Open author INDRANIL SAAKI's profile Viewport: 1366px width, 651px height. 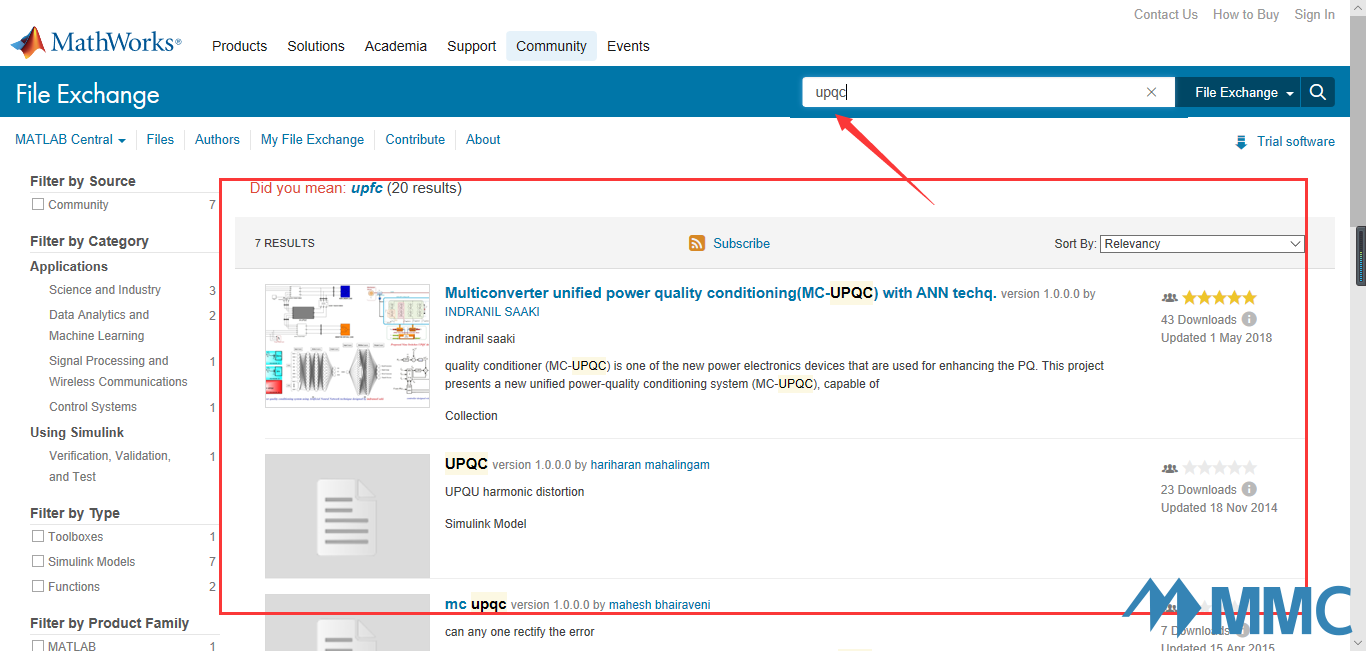coord(492,312)
